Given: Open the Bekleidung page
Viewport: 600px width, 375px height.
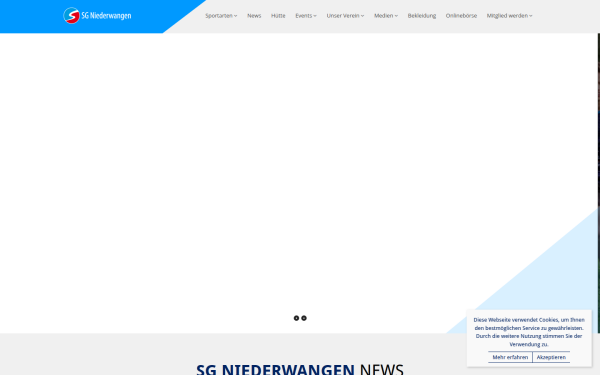Looking at the screenshot, I should click(x=422, y=16).
